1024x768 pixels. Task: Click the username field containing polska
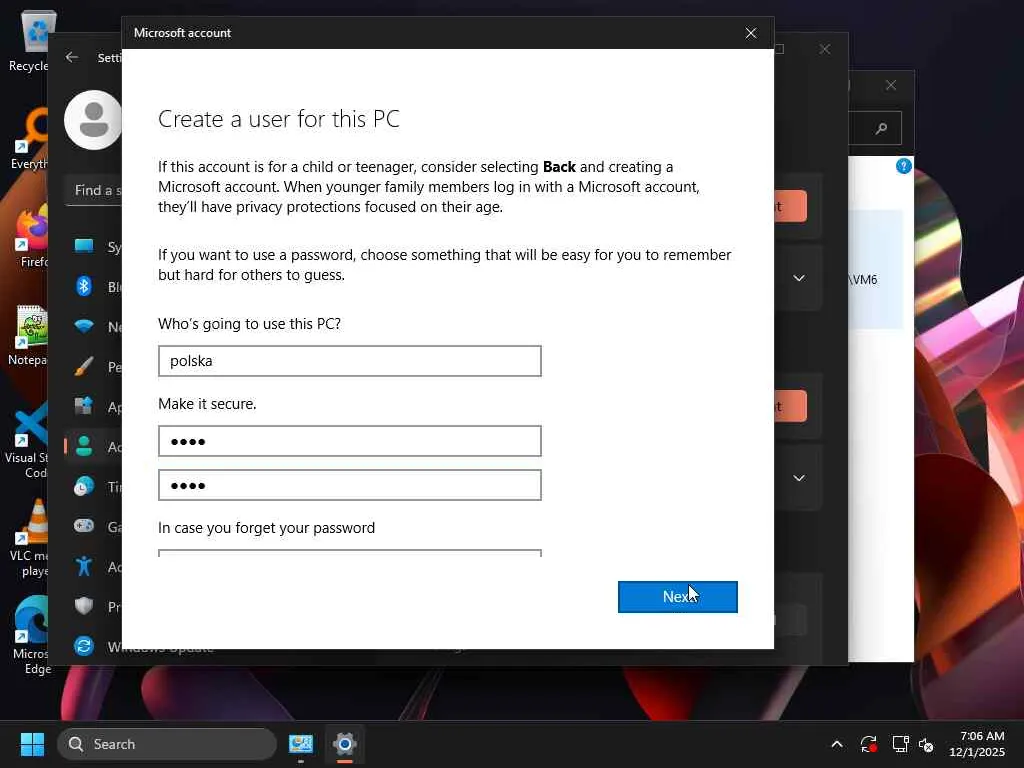(349, 361)
